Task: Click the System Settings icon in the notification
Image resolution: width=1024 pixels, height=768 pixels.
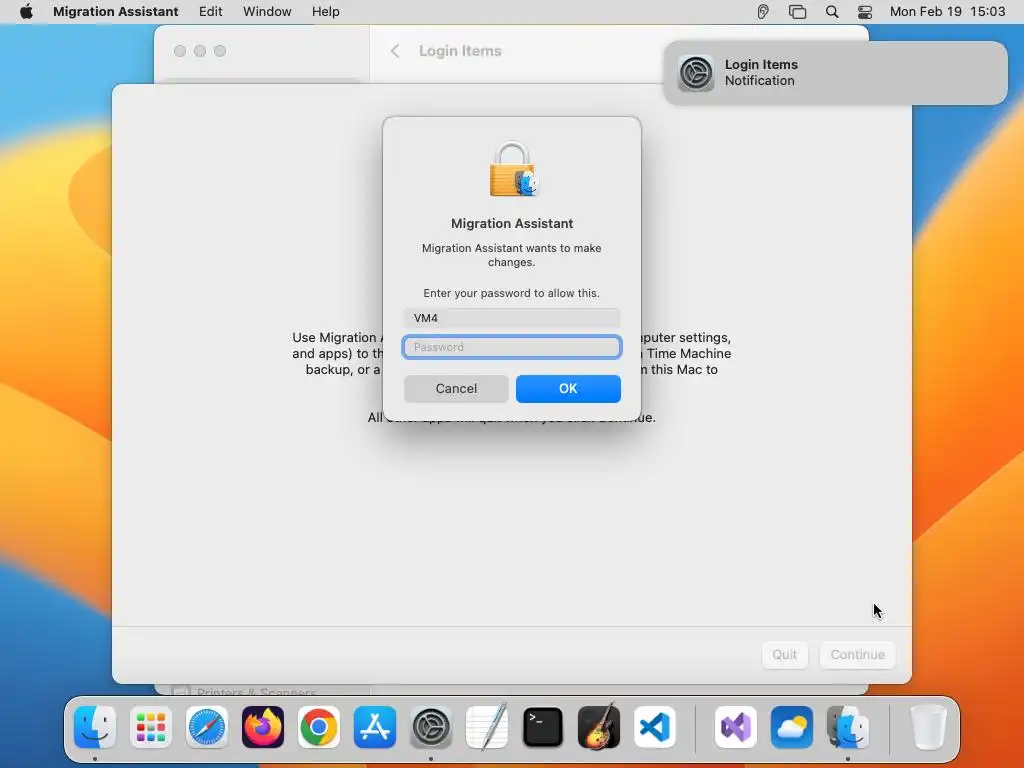Action: pos(696,72)
